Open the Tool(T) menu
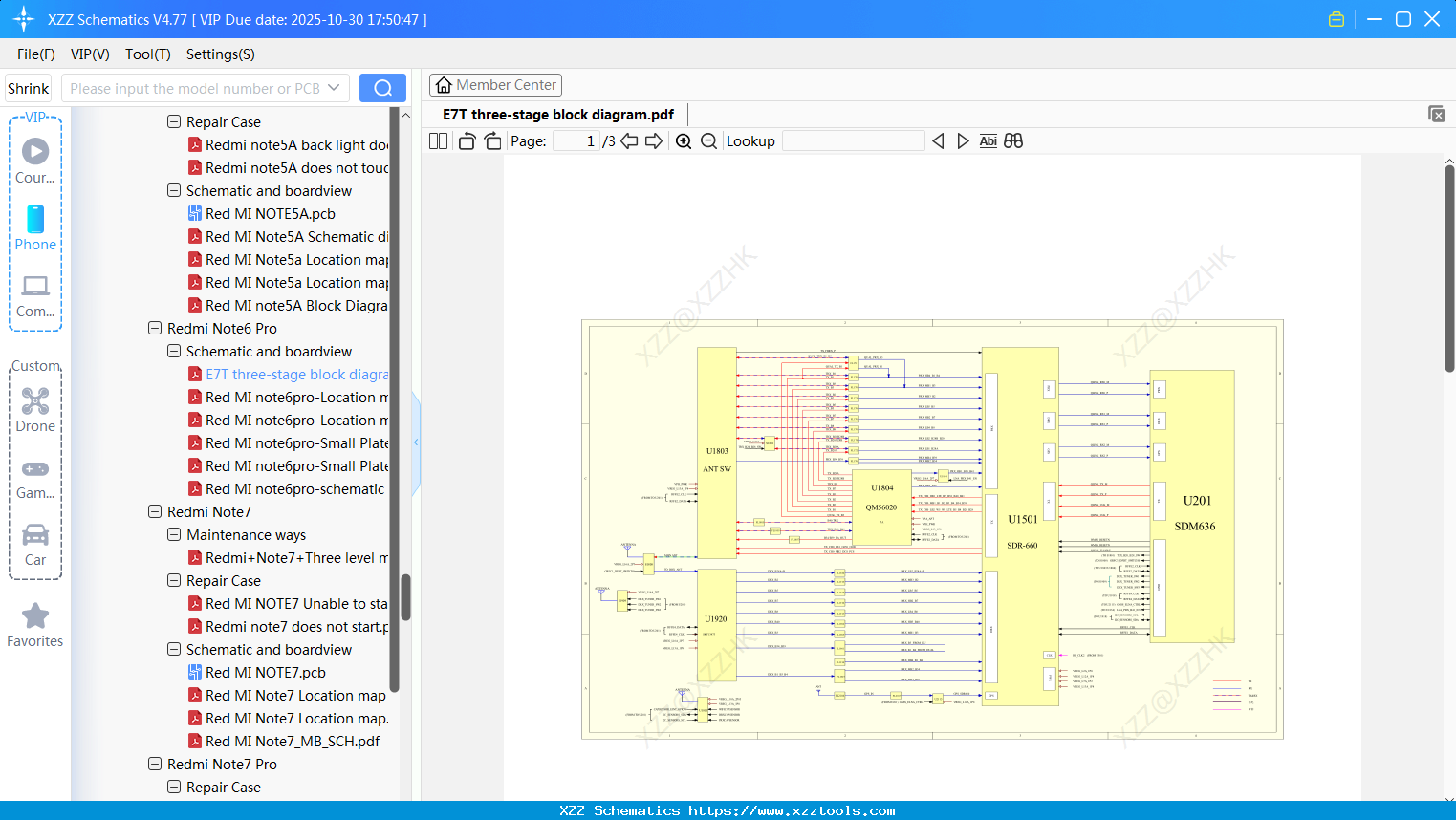 pos(147,54)
